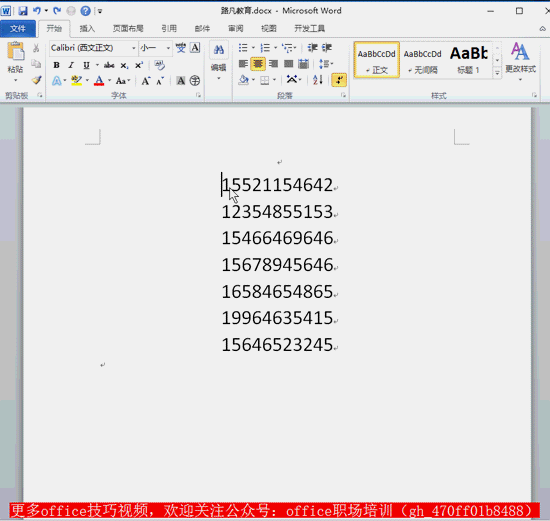
Task: Click the enclosed character (字) icon
Action: click(195, 81)
